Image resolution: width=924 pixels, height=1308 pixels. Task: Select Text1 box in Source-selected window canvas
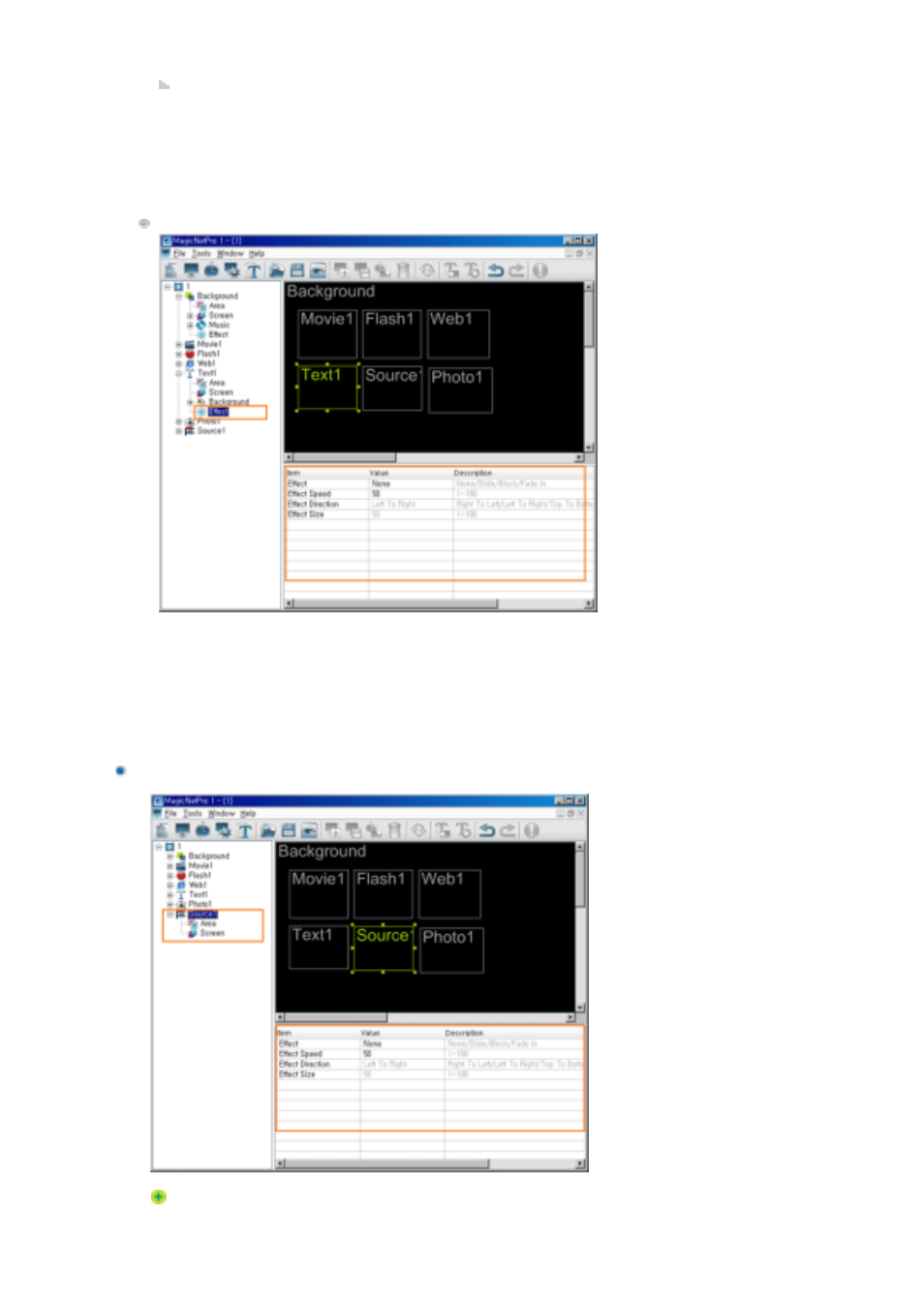pyautogui.click(x=319, y=947)
